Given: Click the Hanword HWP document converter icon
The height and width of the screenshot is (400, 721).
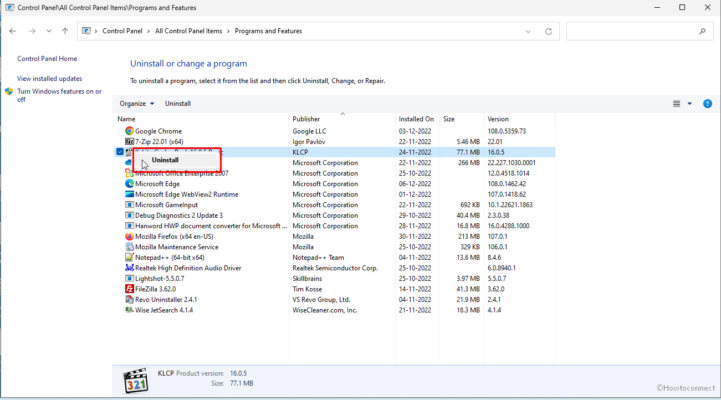Looking at the screenshot, I should 129,226.
